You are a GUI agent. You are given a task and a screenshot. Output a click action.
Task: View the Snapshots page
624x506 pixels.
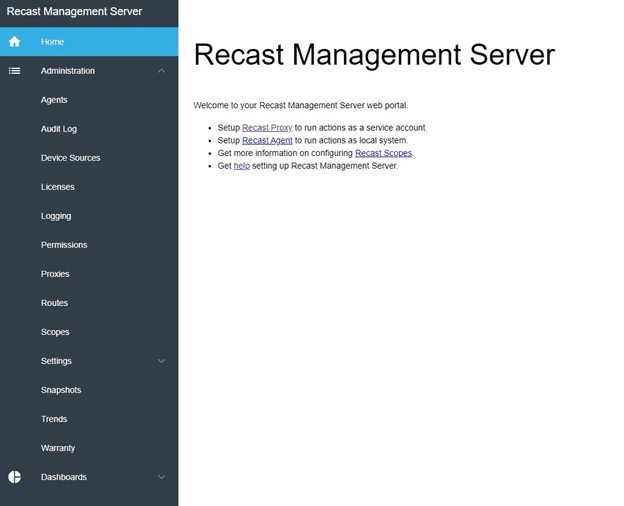pos(61,390)
